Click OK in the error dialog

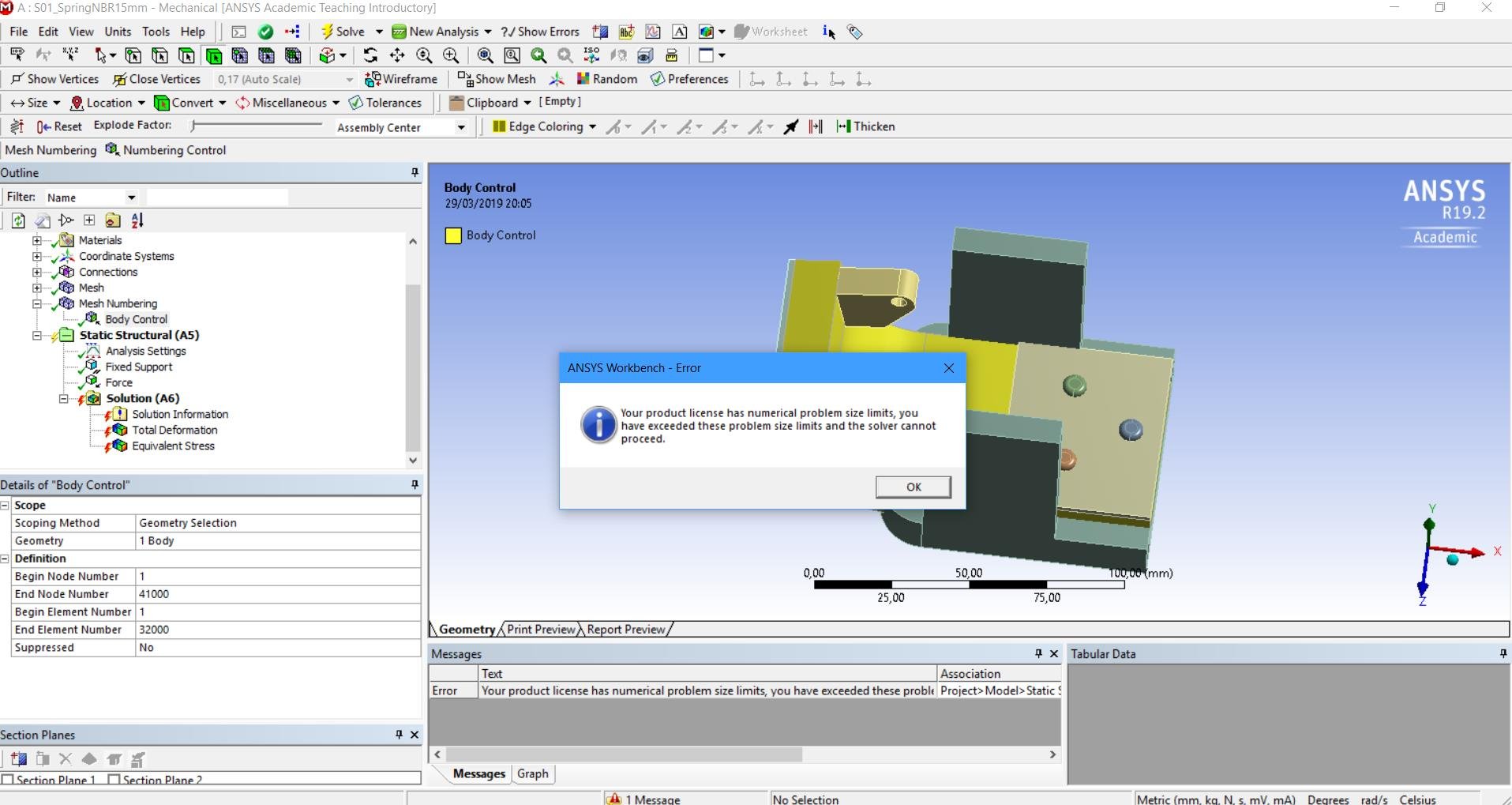click(x=914, y=487)
